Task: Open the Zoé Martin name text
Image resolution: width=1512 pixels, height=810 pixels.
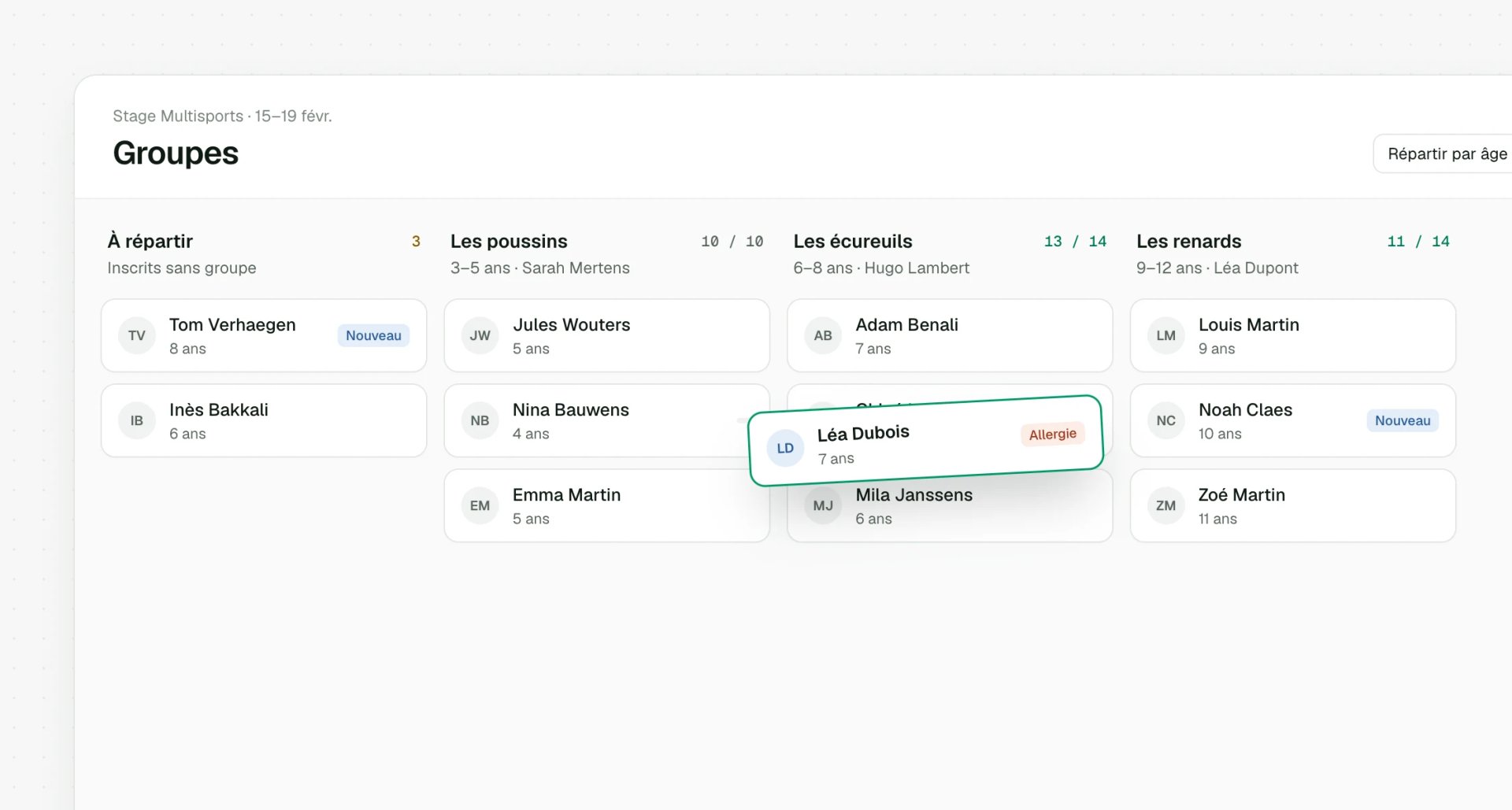Action: 1242,494
